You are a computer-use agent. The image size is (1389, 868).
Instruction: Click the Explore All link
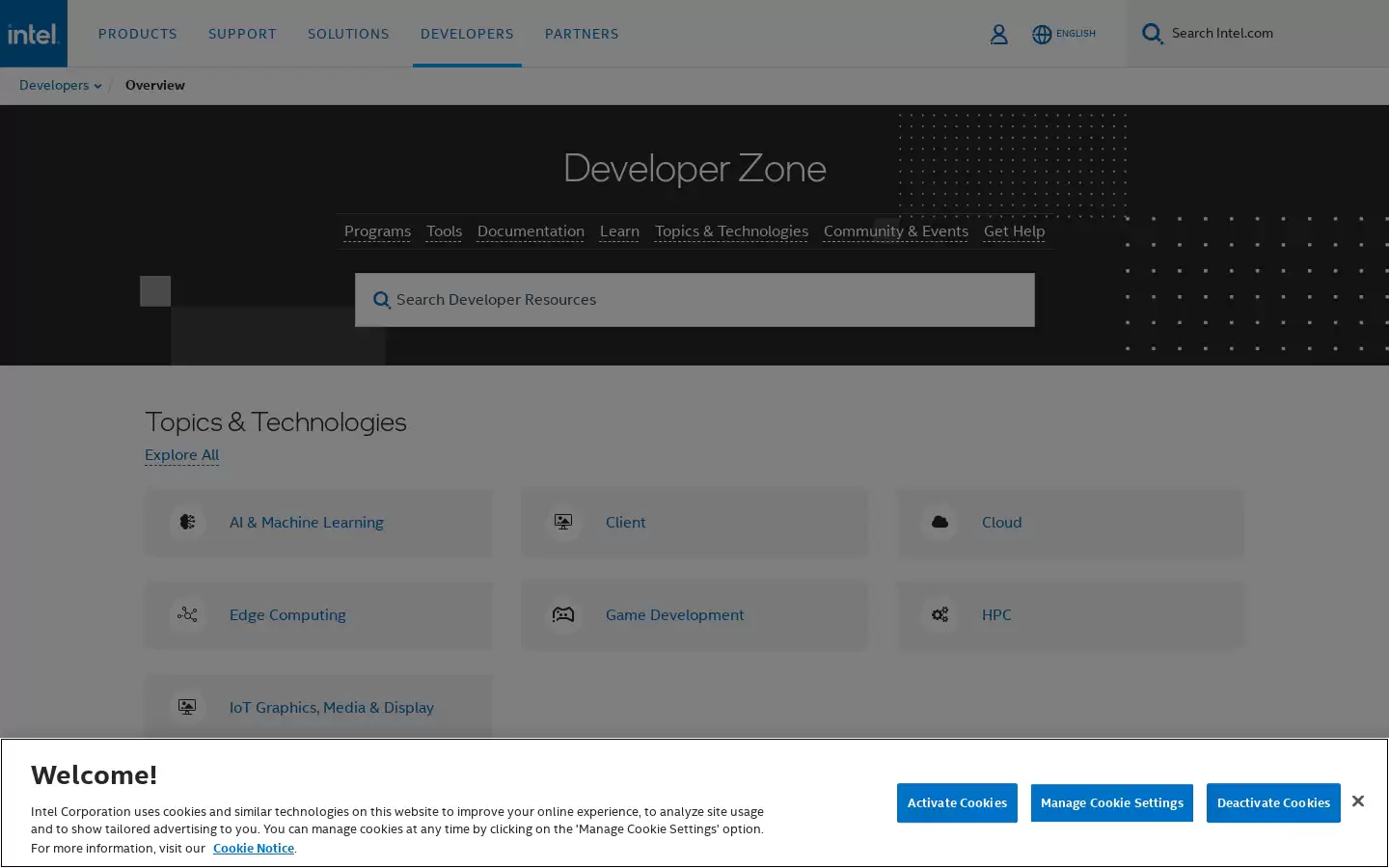tap(181, 455)
